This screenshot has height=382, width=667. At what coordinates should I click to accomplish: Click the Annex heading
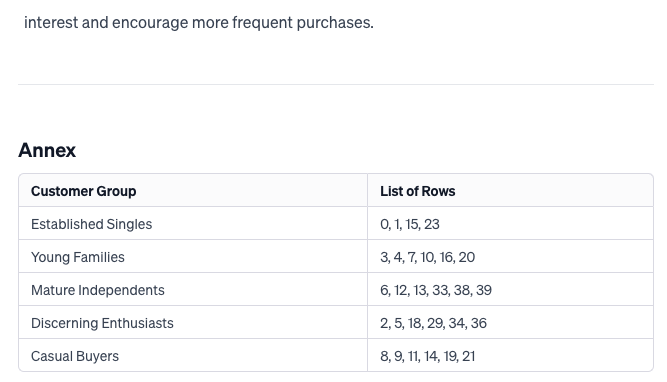47,150
